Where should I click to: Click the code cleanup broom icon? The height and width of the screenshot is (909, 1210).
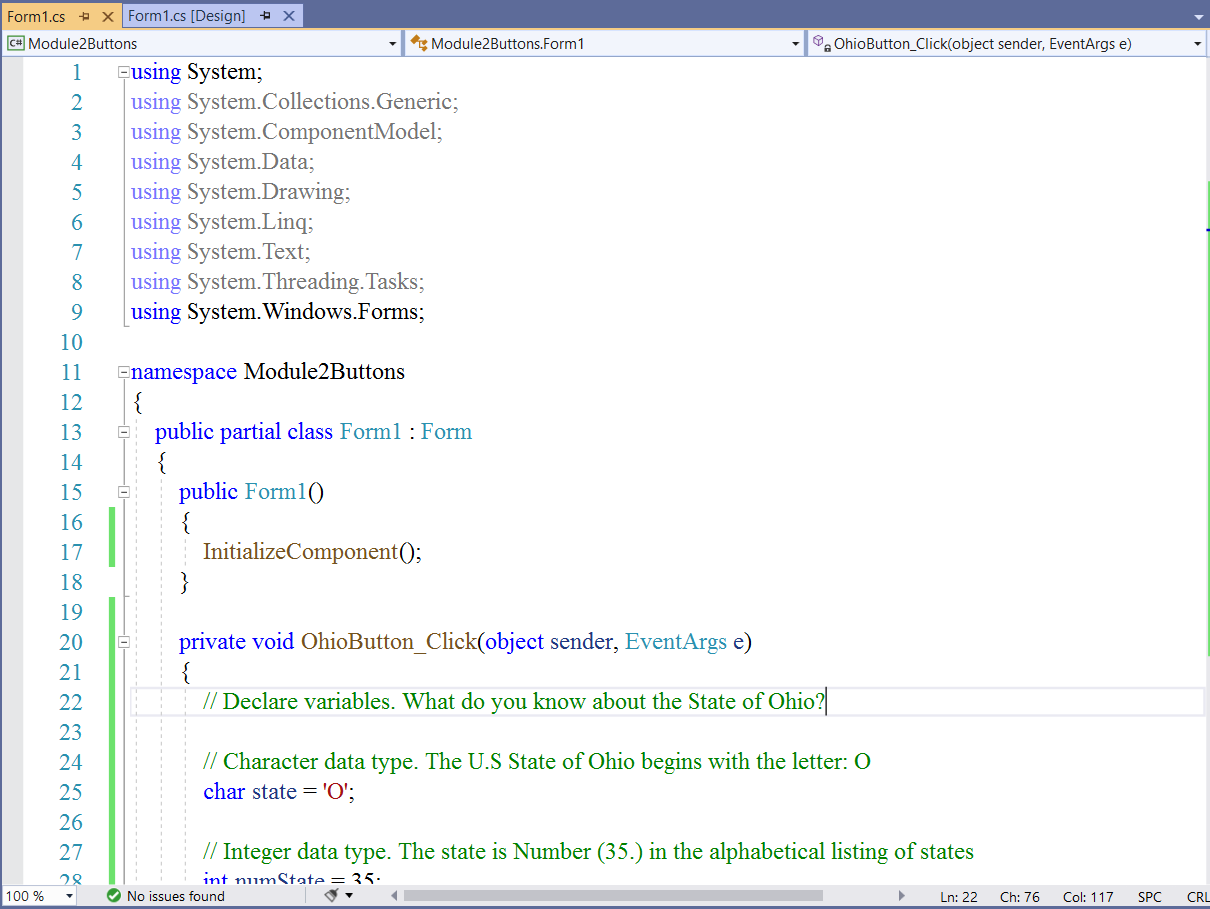pos(332,896)
